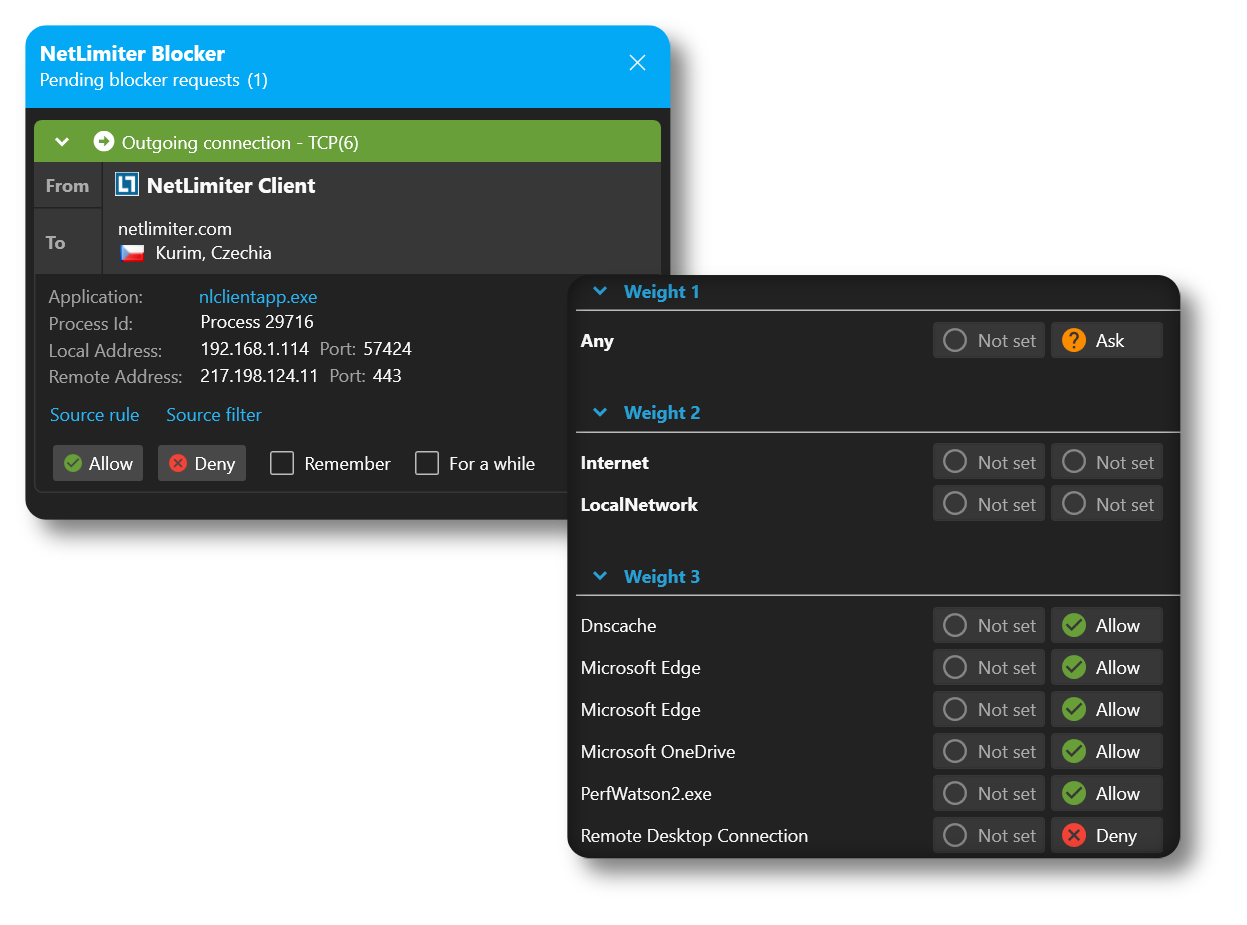Select the Ask option for Any
Viewport: 1247px width, 925px height.
click(x=1107, y=340)
